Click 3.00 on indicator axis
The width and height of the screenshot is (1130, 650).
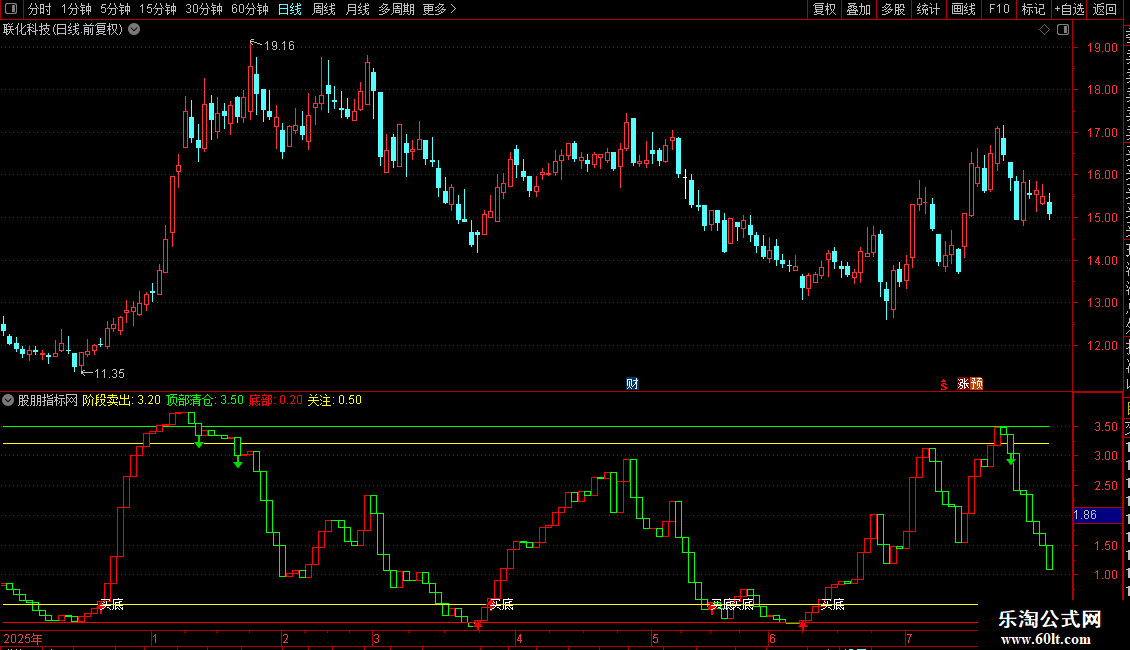[x=1105, y=456]
